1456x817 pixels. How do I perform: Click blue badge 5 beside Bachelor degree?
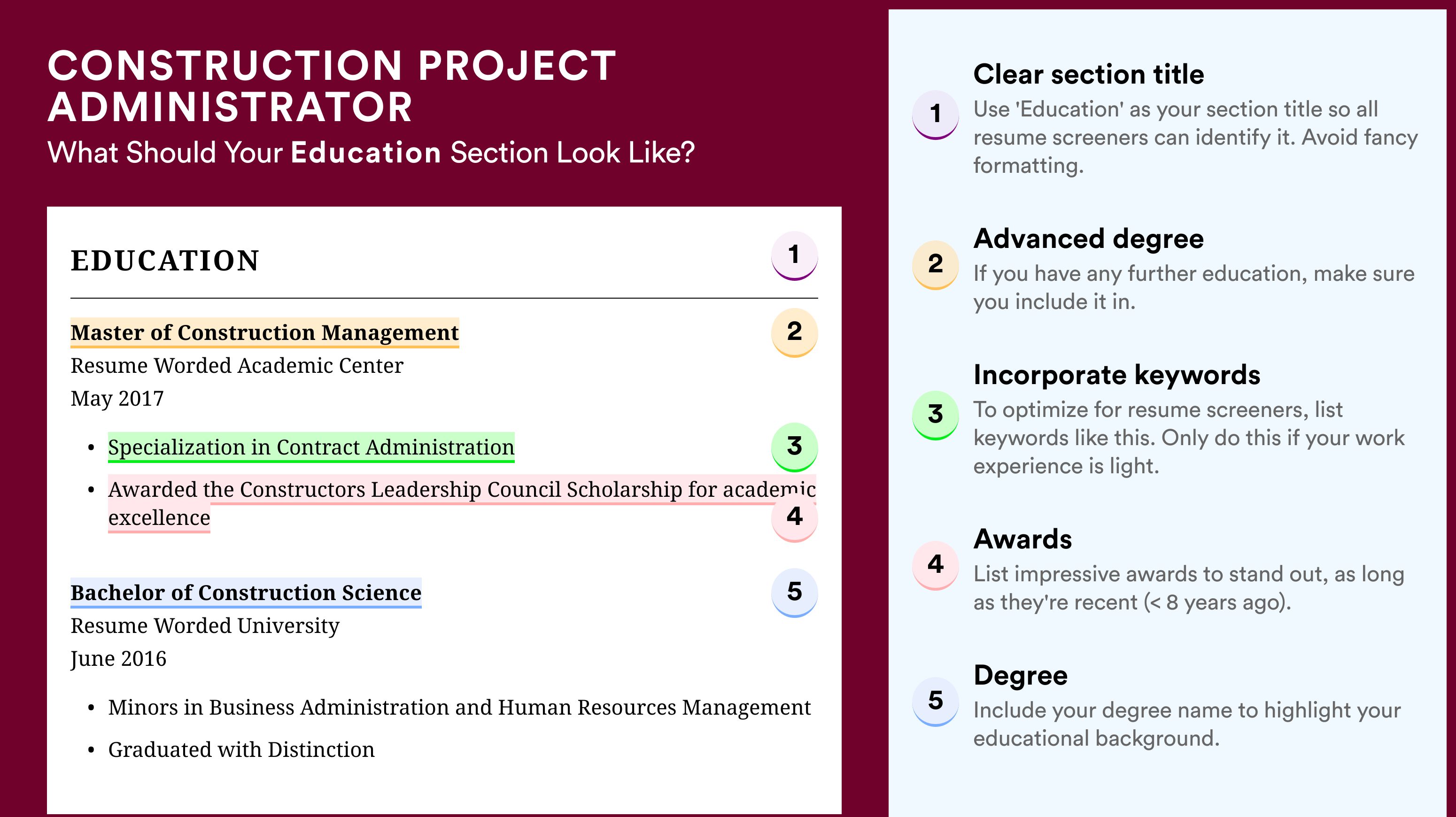click(x=794, y=593)
